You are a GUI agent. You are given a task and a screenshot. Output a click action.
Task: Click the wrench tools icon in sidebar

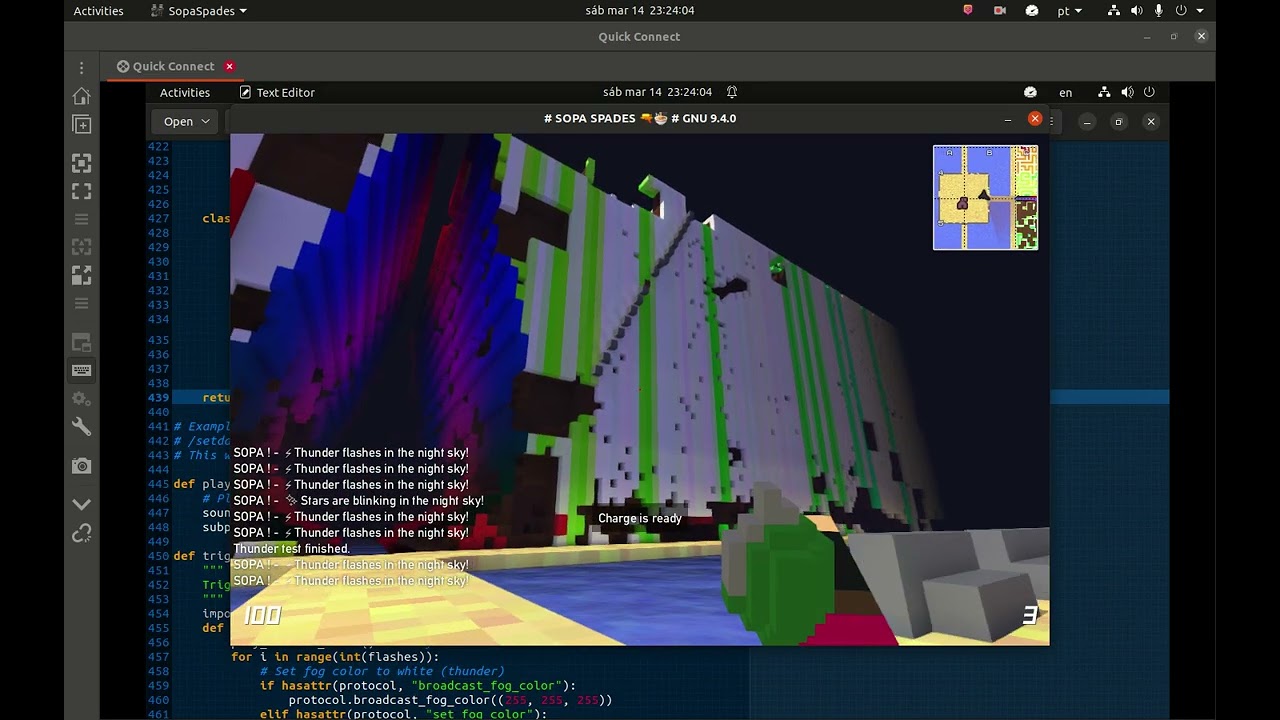(x=82, y=427)
